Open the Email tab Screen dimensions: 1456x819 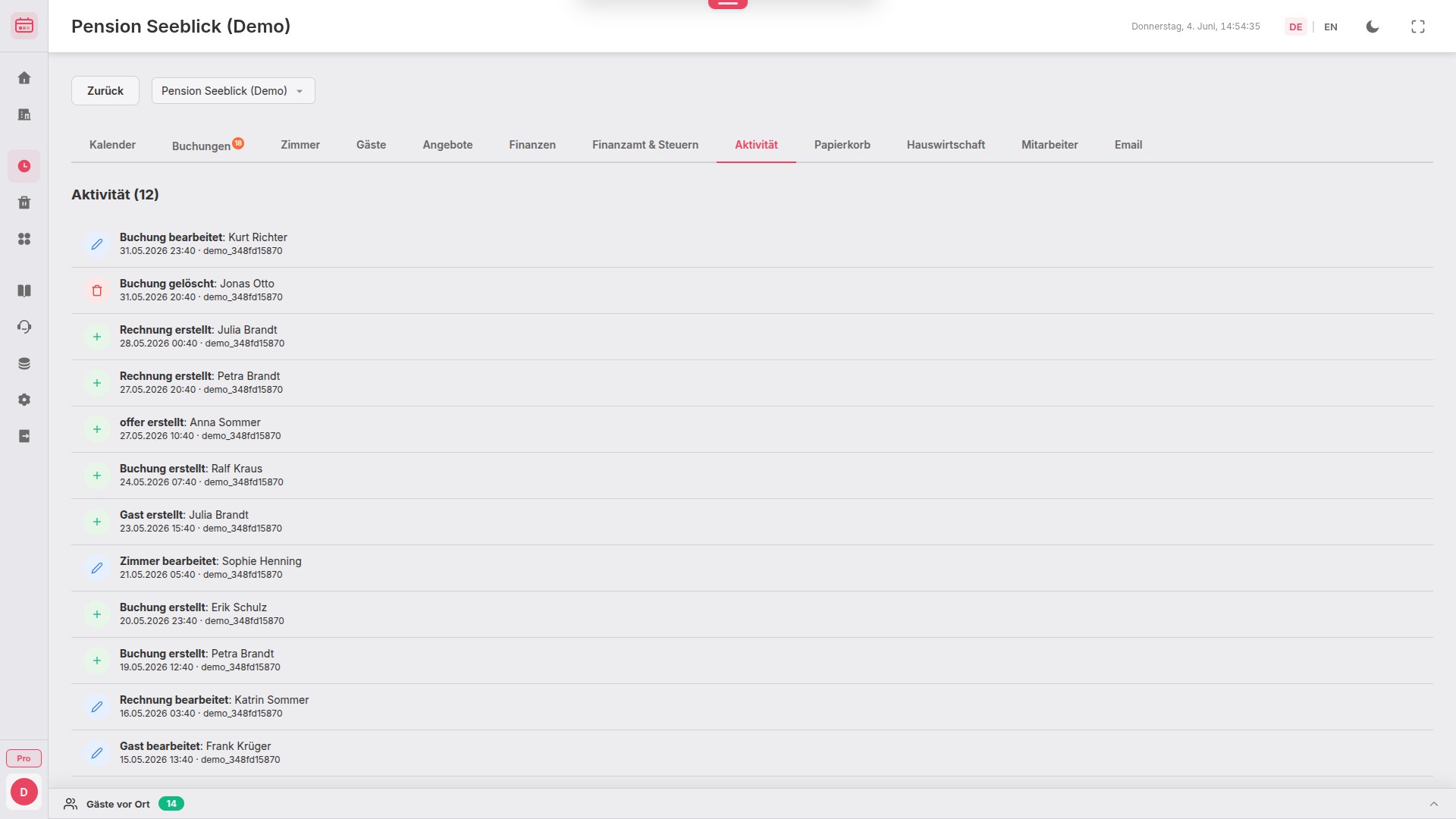[x=1128, y=145]
